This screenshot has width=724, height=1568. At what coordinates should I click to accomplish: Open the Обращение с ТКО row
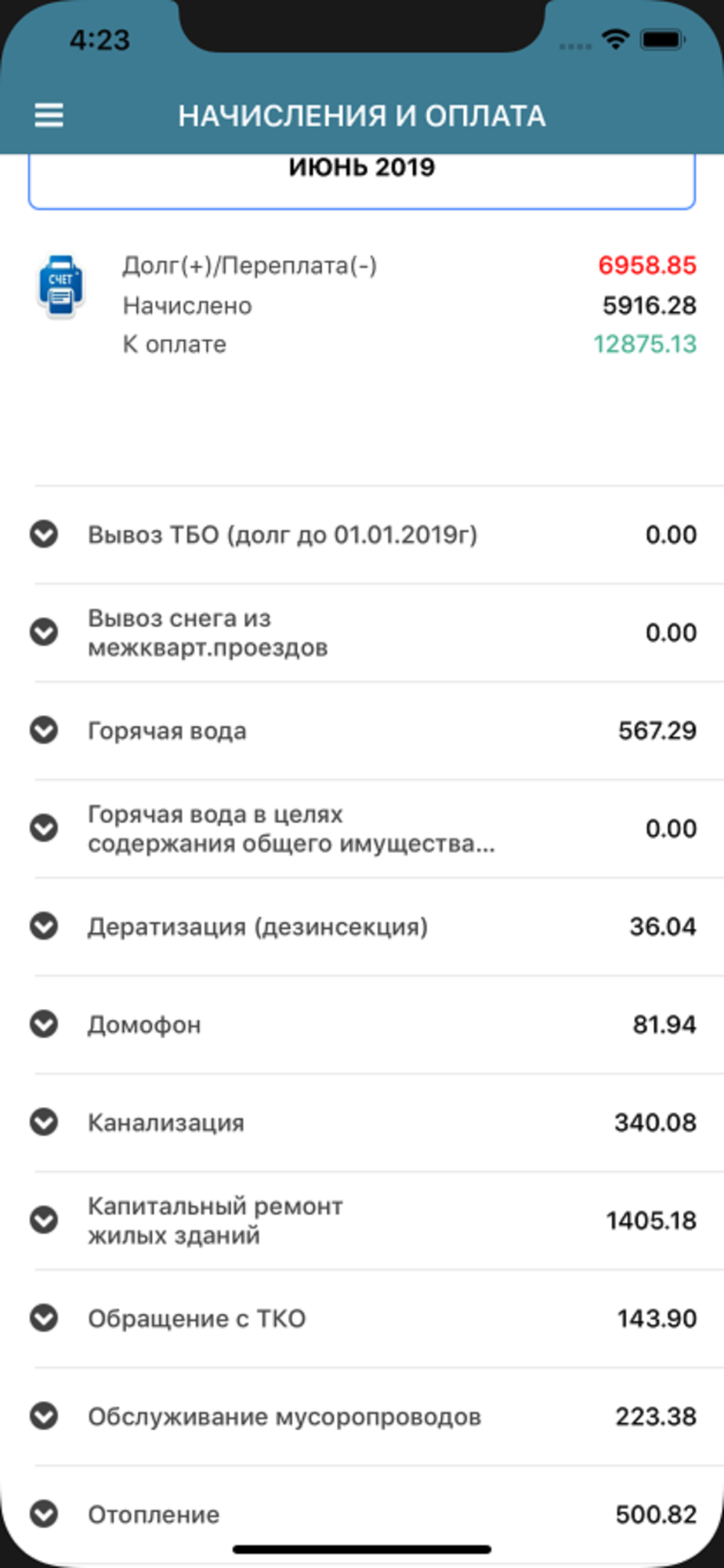click(378, 1319)
